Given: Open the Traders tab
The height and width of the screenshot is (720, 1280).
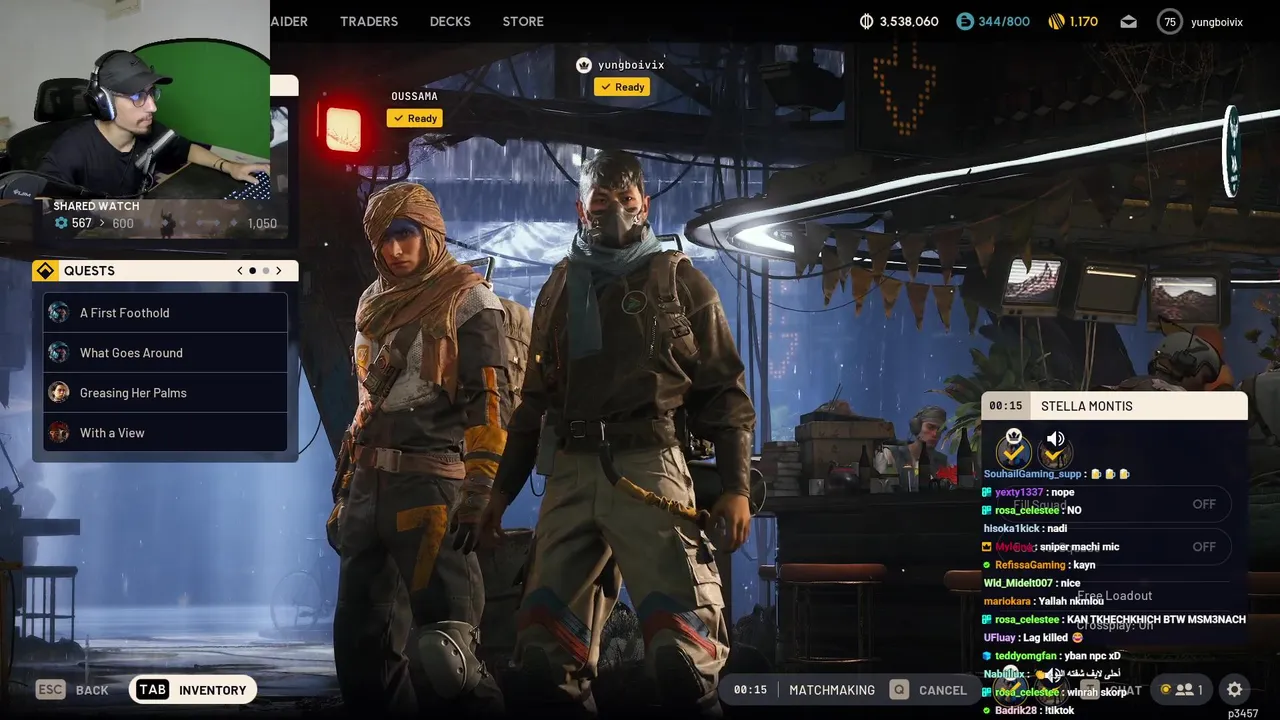Looking at the screenshot, I should click(369, 21).
